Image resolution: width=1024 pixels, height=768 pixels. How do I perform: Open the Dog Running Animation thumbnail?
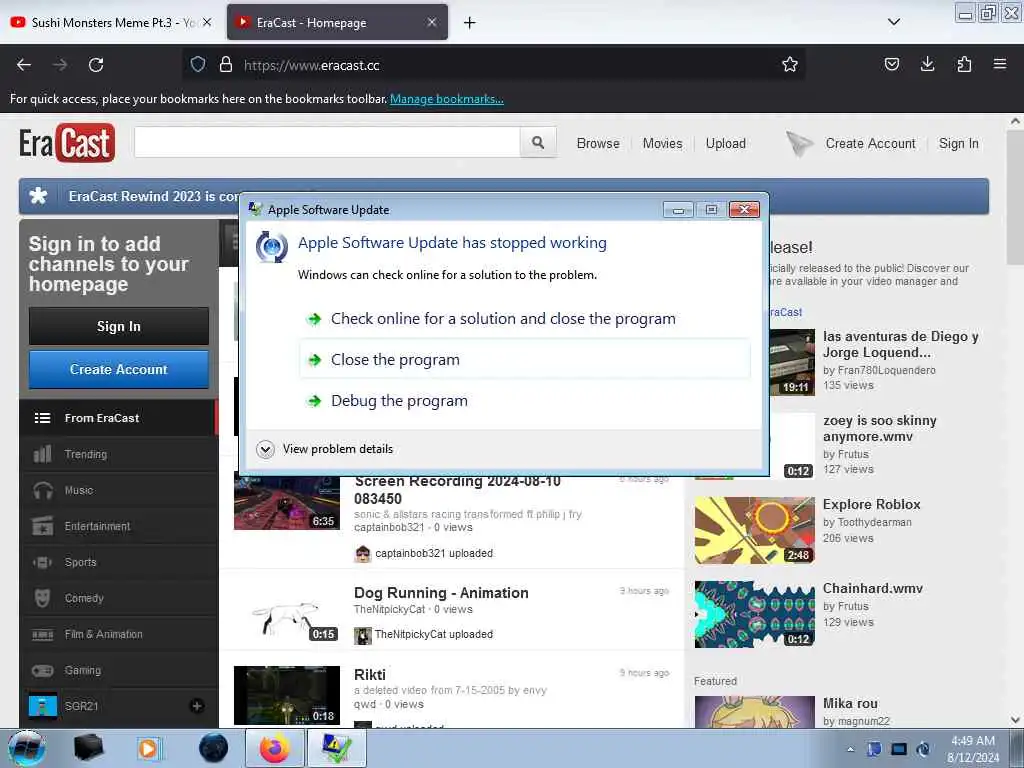[287, 616]
